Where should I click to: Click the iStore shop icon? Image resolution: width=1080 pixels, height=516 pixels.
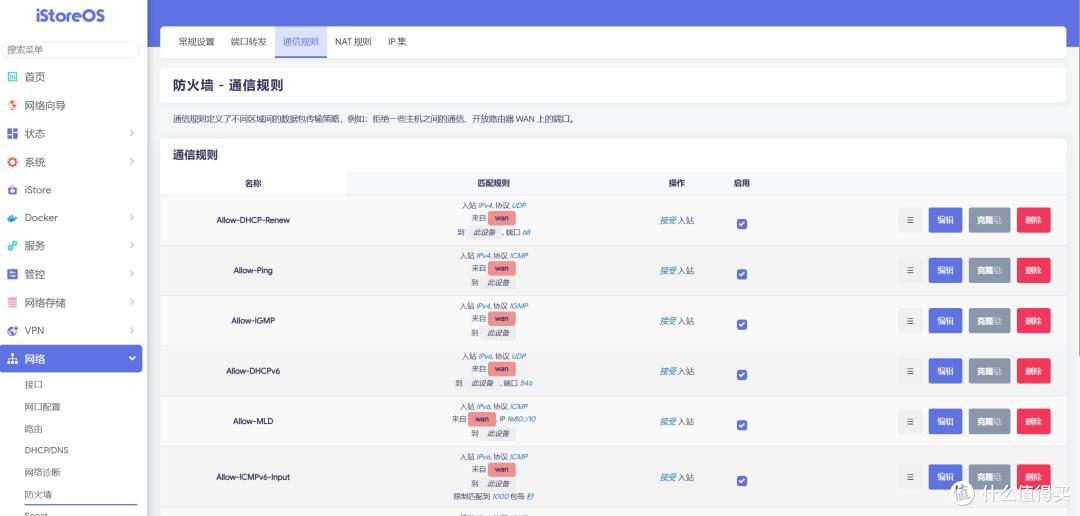pos(12,189)
